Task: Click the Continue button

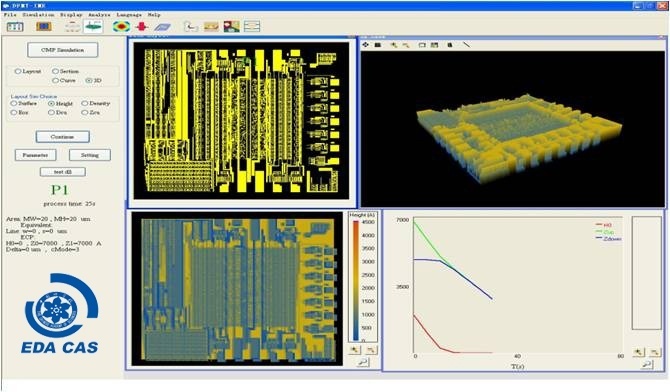Action: (62, 137)
